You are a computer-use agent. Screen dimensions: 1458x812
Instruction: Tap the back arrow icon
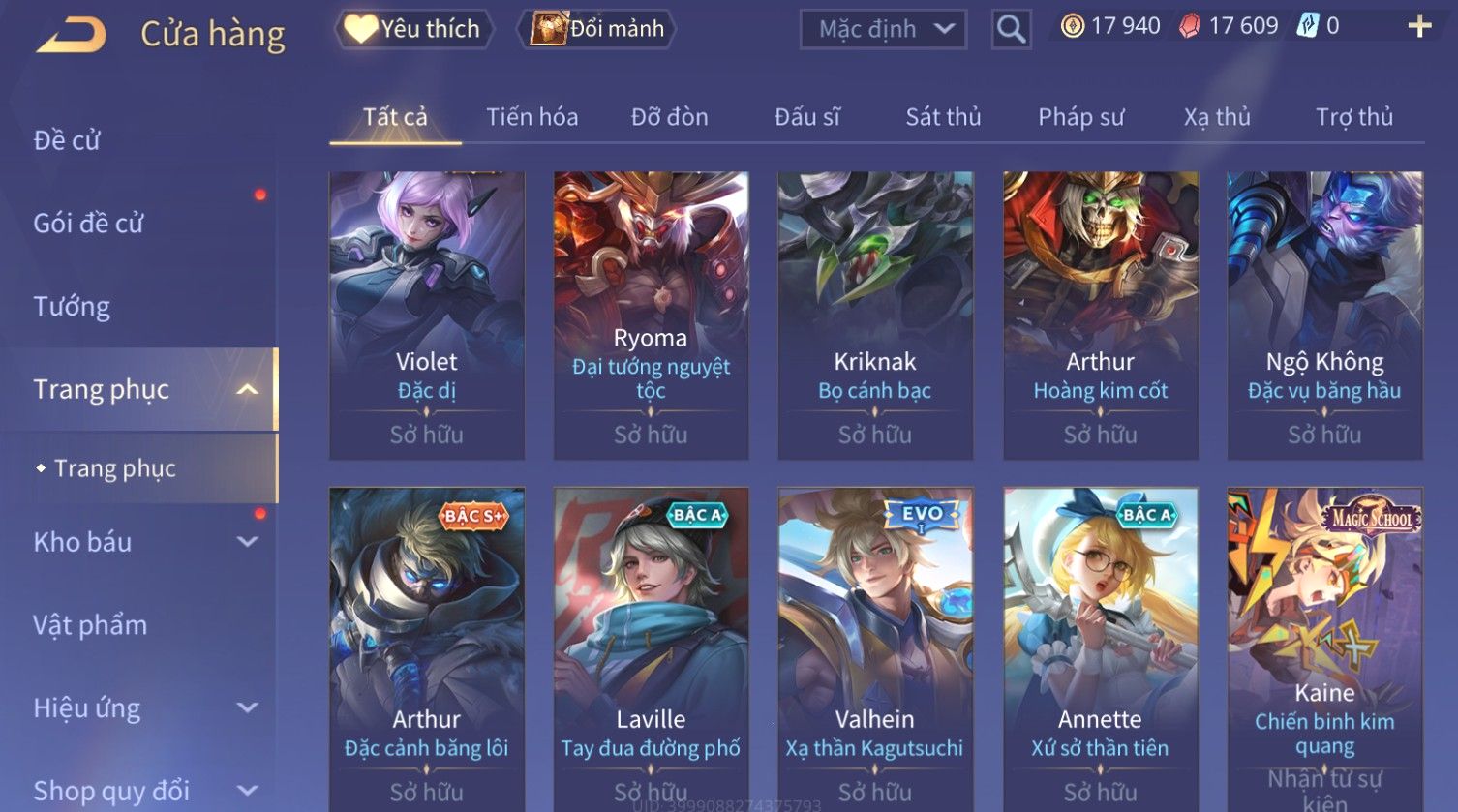71,34
